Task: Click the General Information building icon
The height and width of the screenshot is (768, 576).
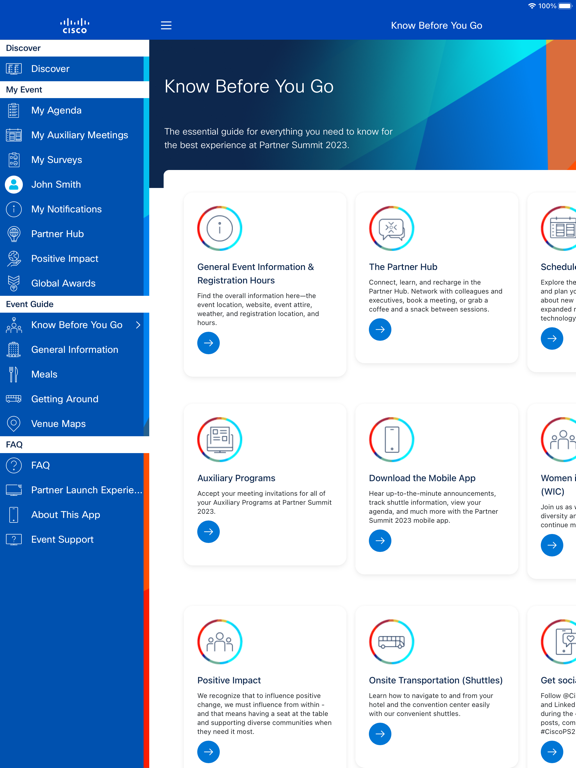Action: point(14,350)
